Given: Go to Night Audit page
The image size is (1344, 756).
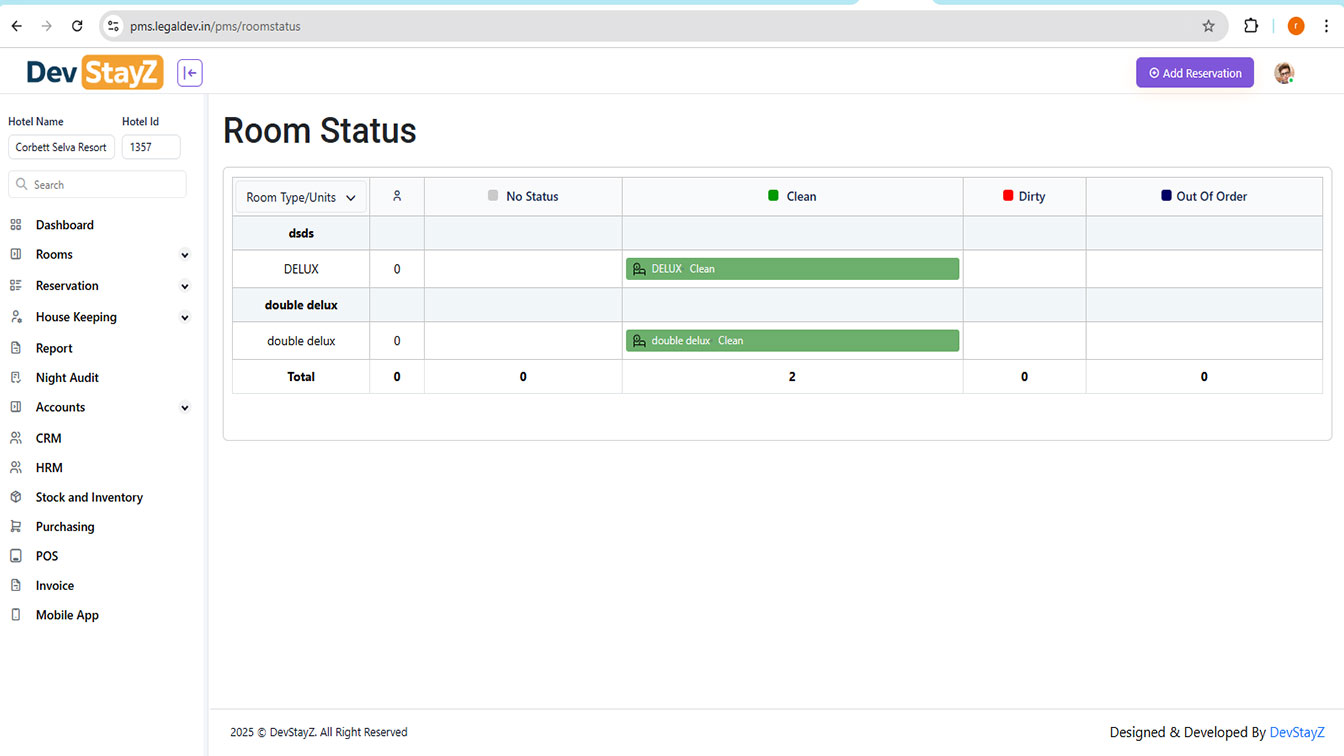Looking at the screenshot, I should click(67, 378).
